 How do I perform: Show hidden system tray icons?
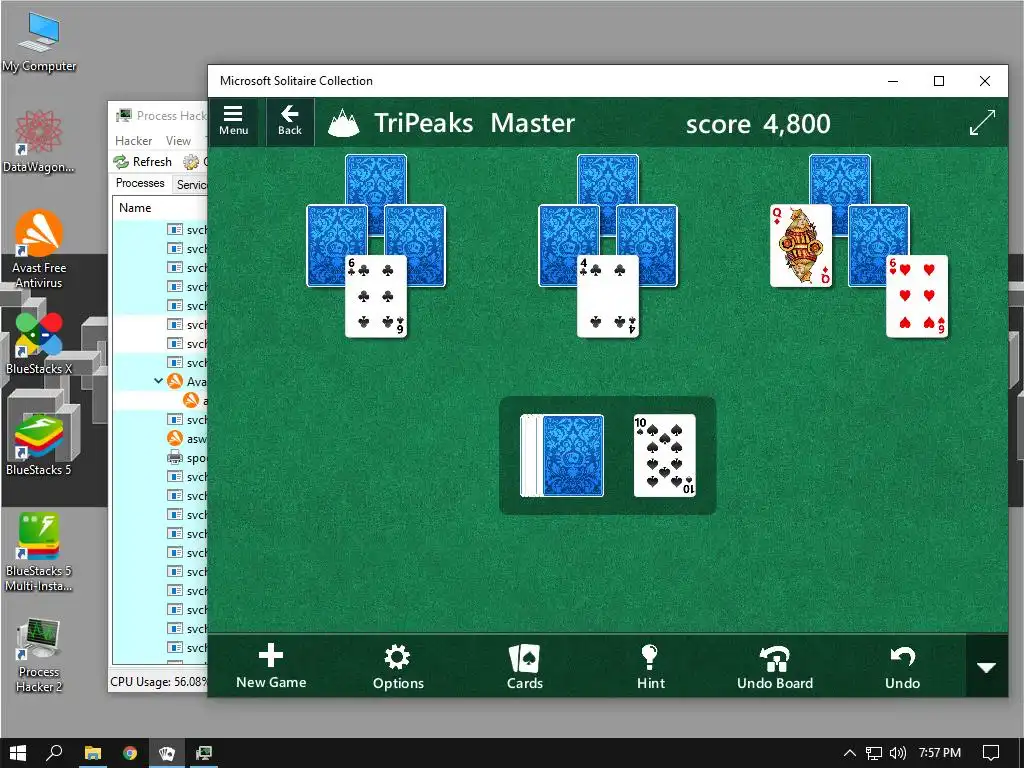click(x=850, y=753)
